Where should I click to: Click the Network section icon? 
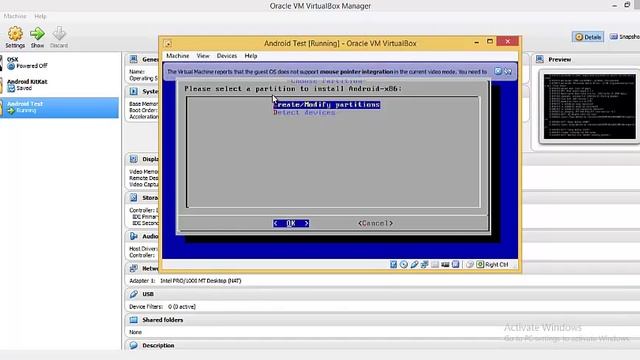pyautogui.click(x=133, y=268)
